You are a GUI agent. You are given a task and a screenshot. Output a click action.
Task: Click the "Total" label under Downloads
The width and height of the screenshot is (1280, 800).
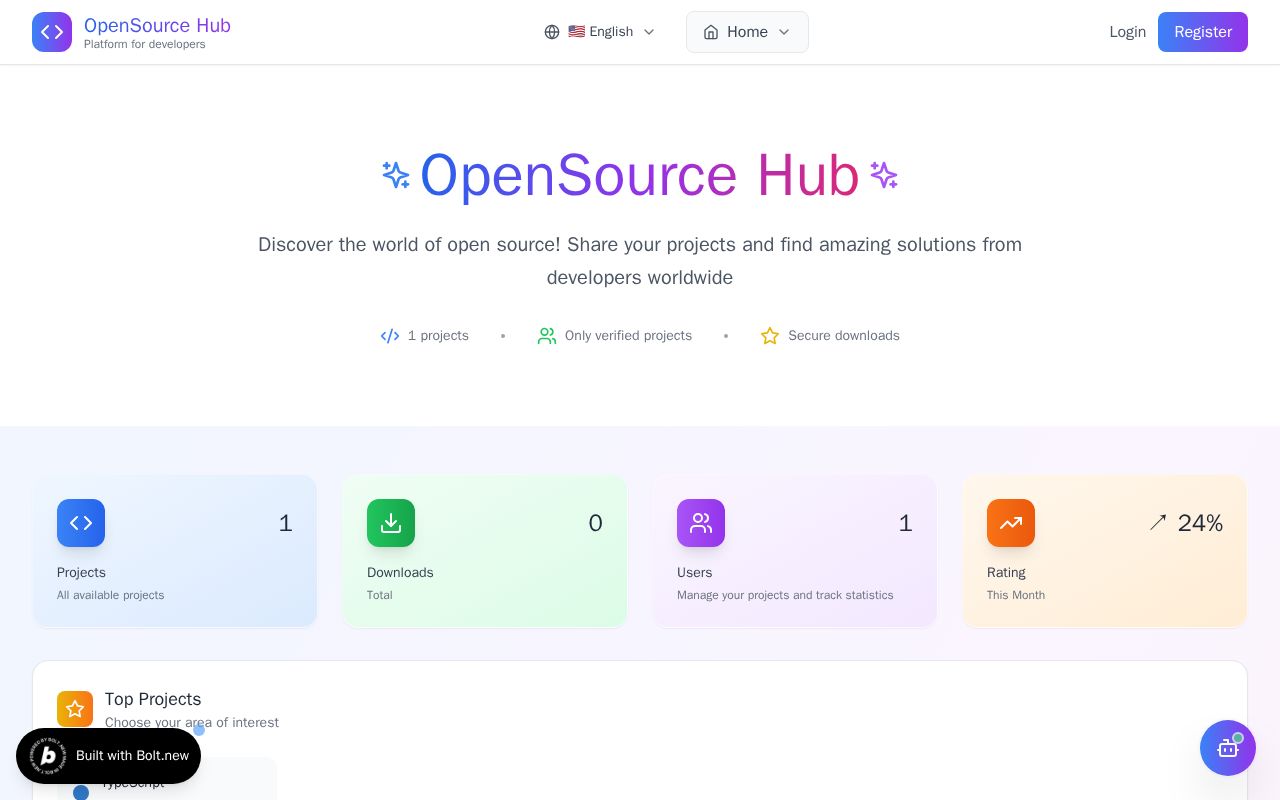380,595
